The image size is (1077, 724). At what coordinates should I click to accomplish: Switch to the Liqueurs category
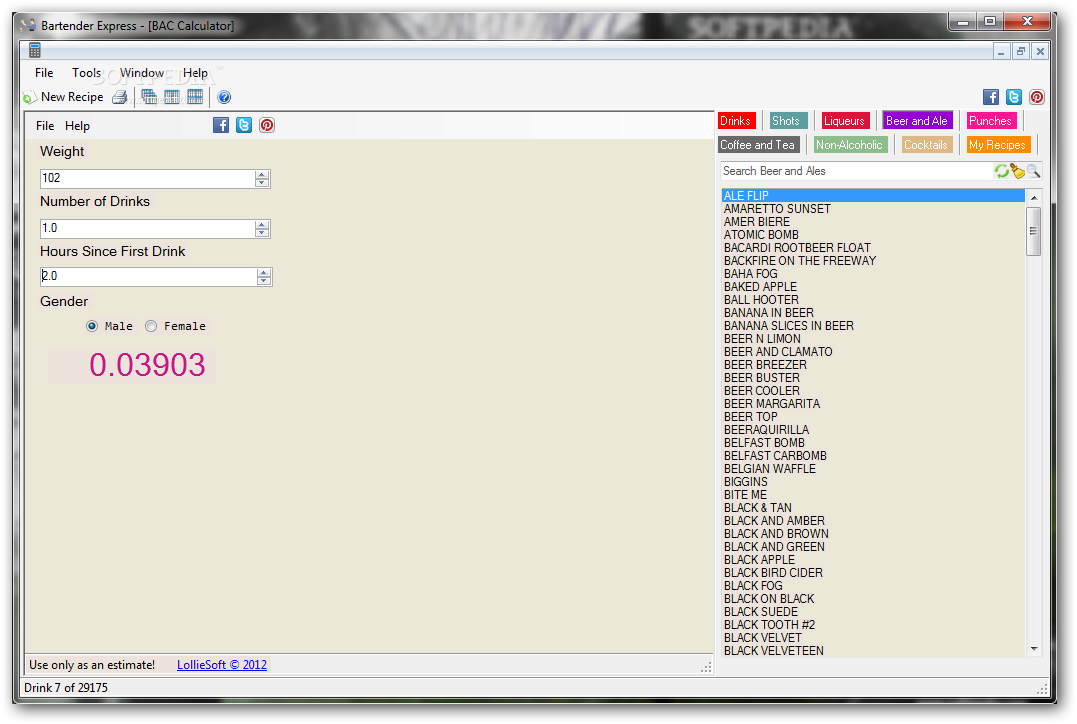click(x=845, y=121)
